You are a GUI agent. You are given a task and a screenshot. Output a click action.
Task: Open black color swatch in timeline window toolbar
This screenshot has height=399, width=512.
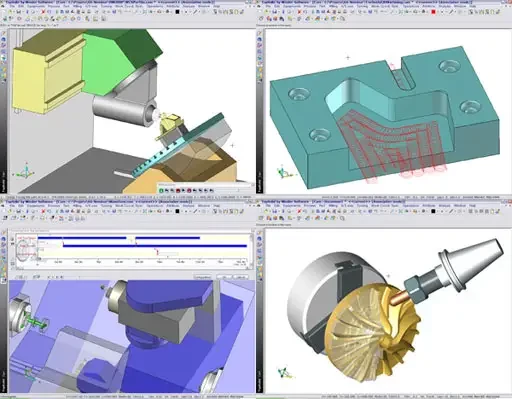click(x=177, y=211)
